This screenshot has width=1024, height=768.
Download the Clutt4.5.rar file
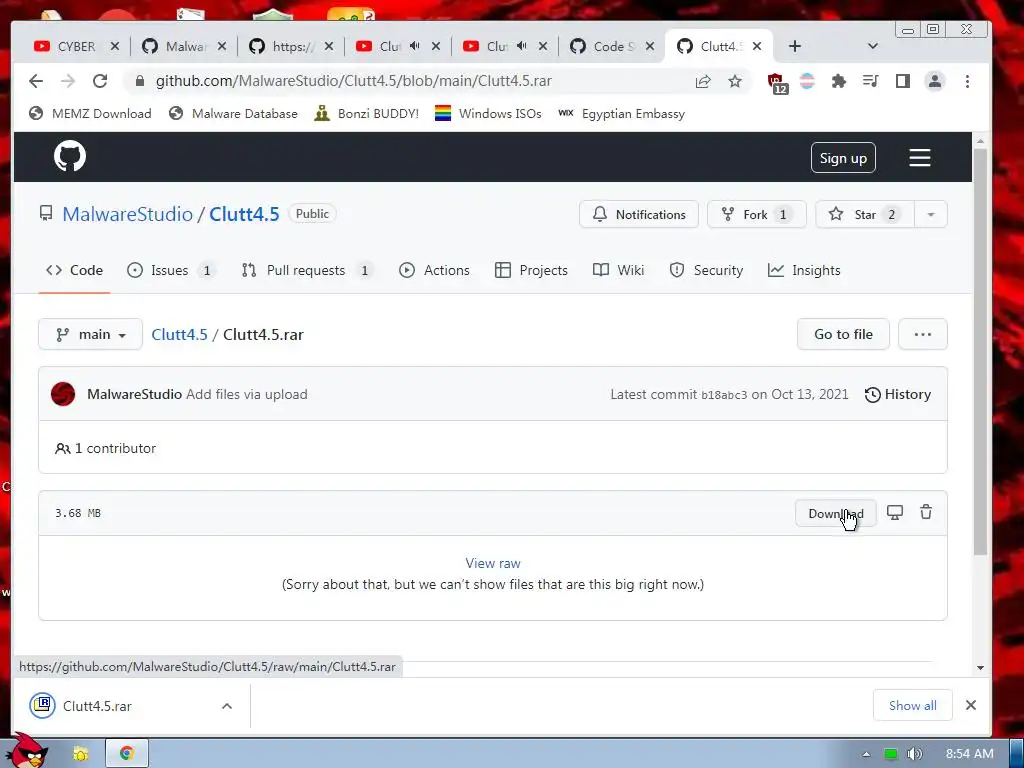coord(836,513)
